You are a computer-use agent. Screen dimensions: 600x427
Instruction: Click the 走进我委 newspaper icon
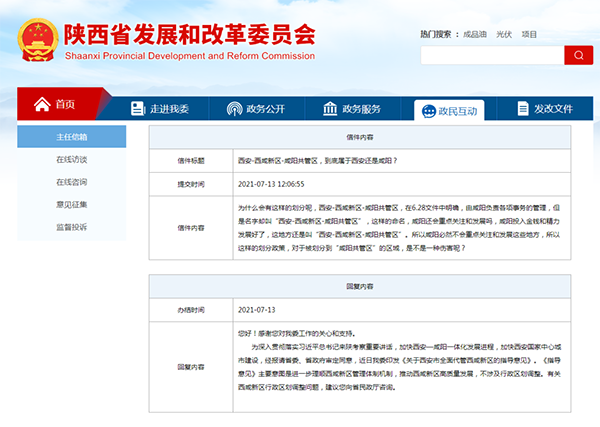point(137,108)
